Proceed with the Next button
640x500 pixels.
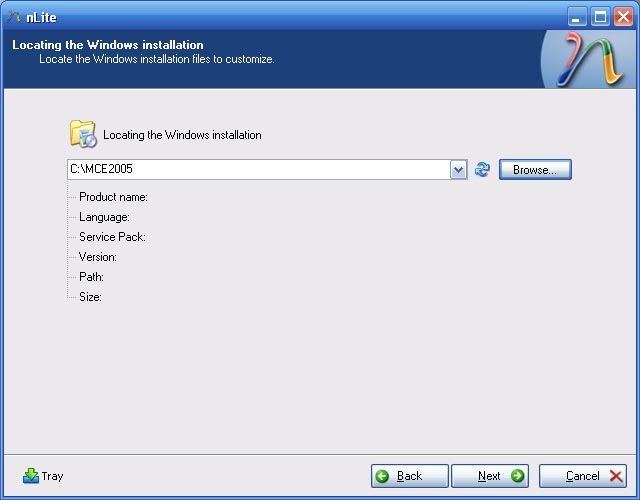pos(490,476)
